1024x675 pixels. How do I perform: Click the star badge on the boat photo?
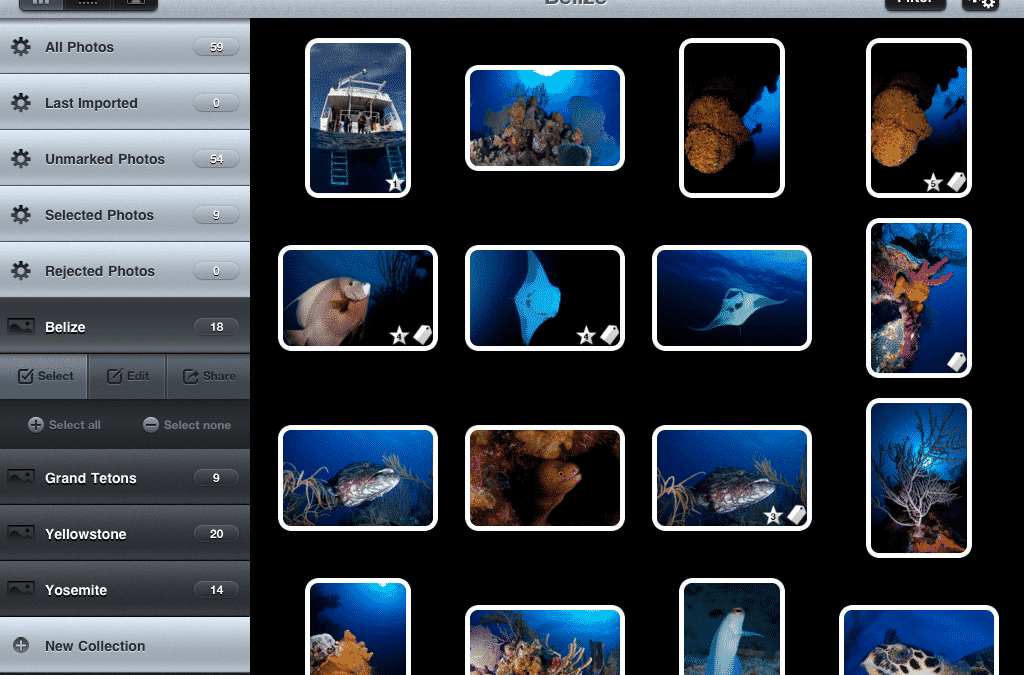395,183
